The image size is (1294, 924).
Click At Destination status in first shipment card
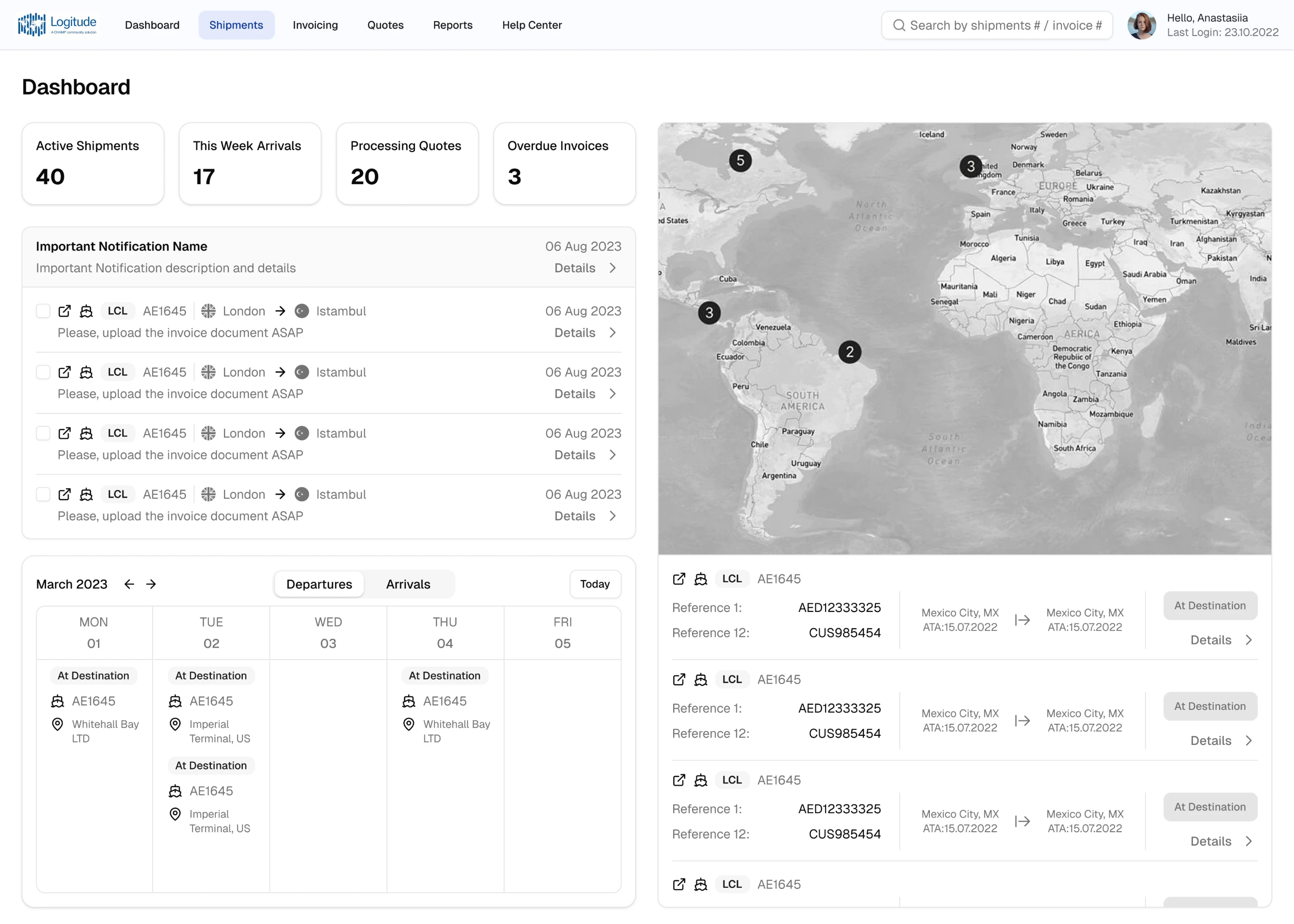point(1210,606)
